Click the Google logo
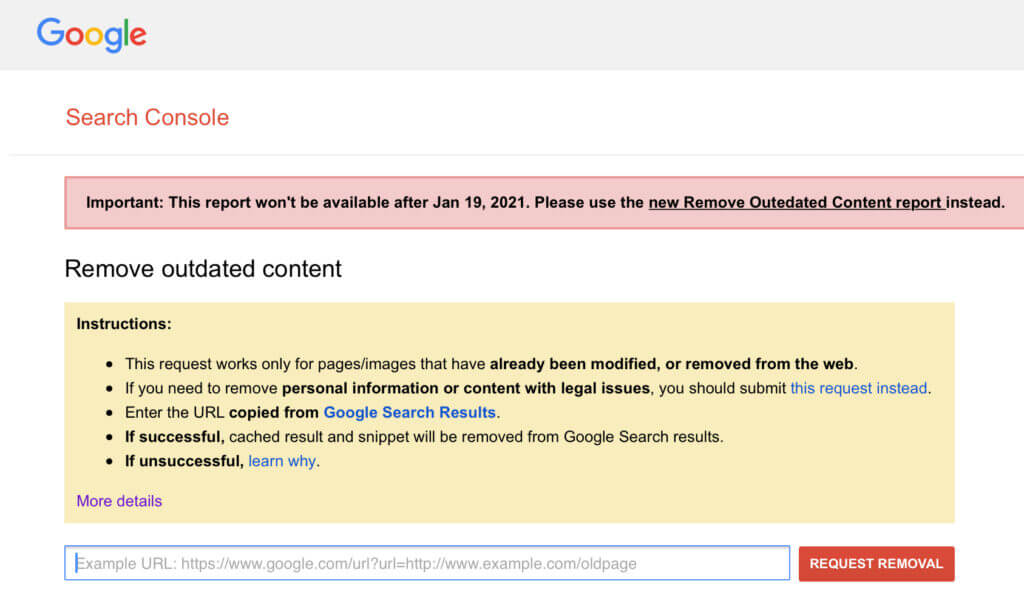The width and height of the screenshot is (1024, 612). pos(91,35)
